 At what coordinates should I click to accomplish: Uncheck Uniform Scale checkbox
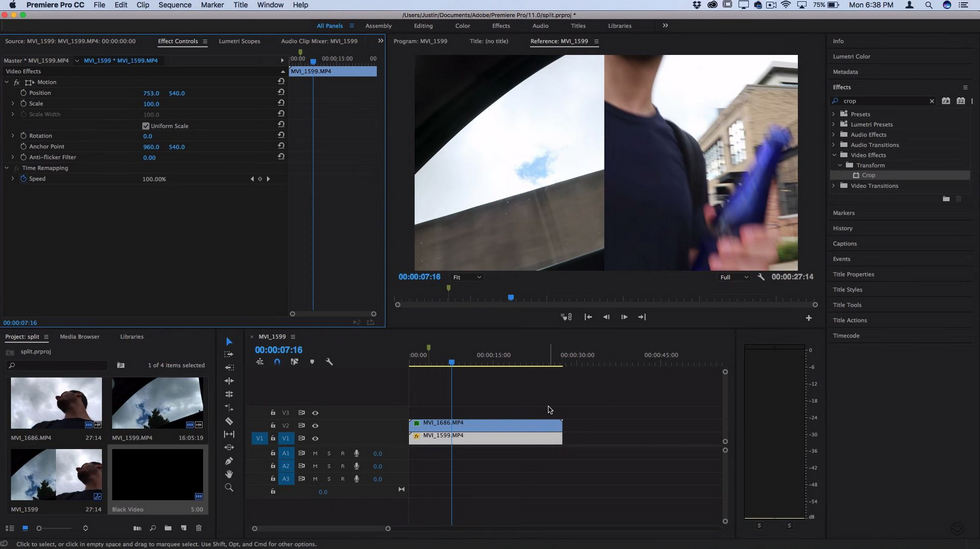click(x=146, y=126)
